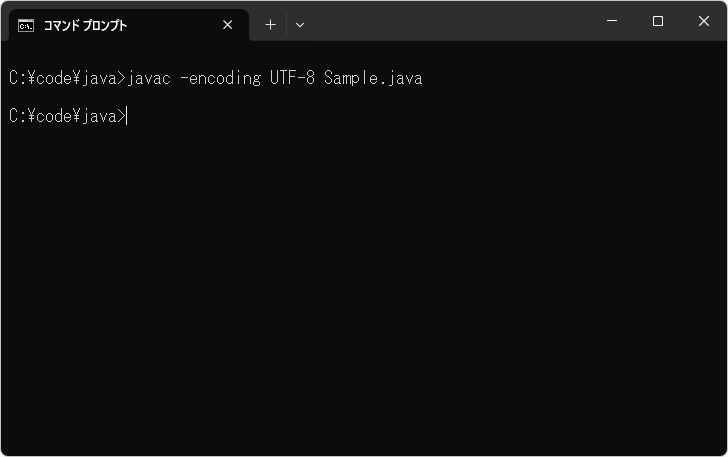Maximize the terminal window

[658, 21]
